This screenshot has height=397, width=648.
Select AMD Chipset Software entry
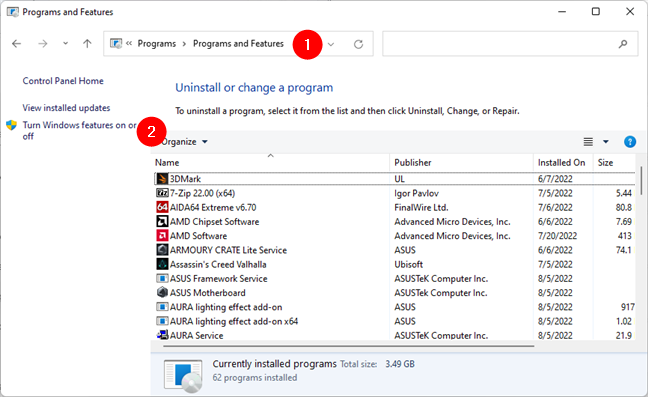(395, 221)
